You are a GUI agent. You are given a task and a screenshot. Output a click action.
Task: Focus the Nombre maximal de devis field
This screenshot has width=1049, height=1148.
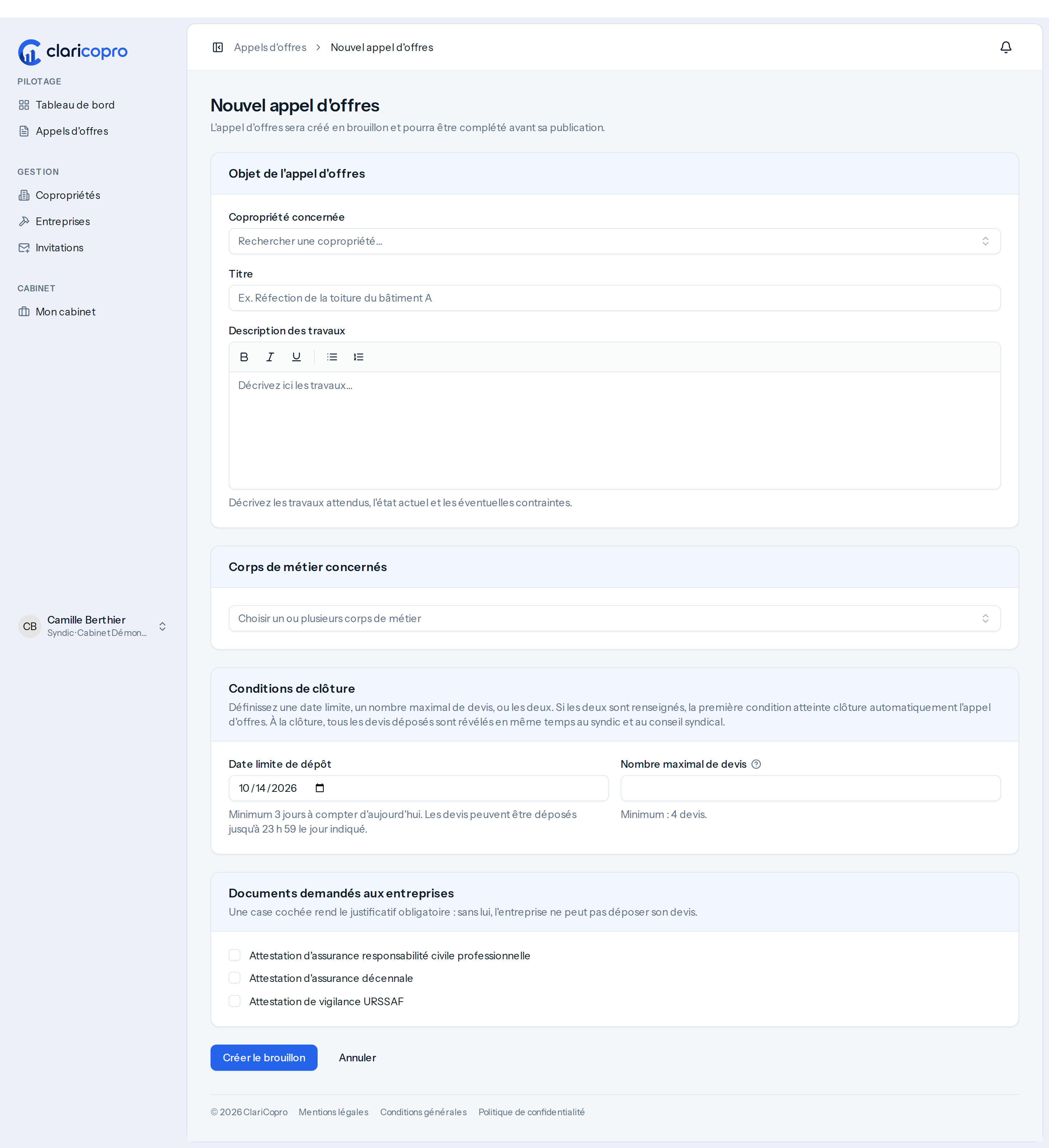[x=810, y=788]
